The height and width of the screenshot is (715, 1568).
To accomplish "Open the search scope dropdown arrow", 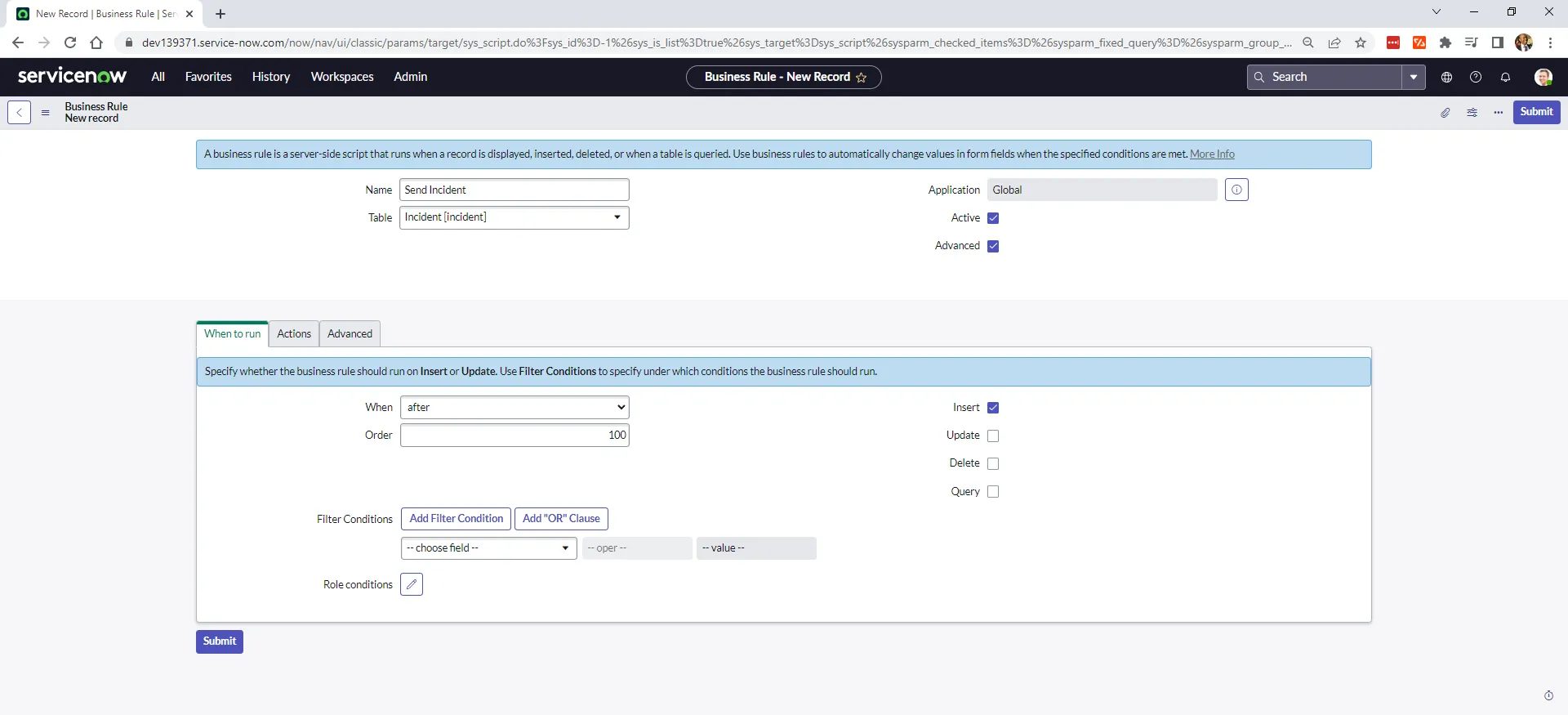I will [1414, 77].
